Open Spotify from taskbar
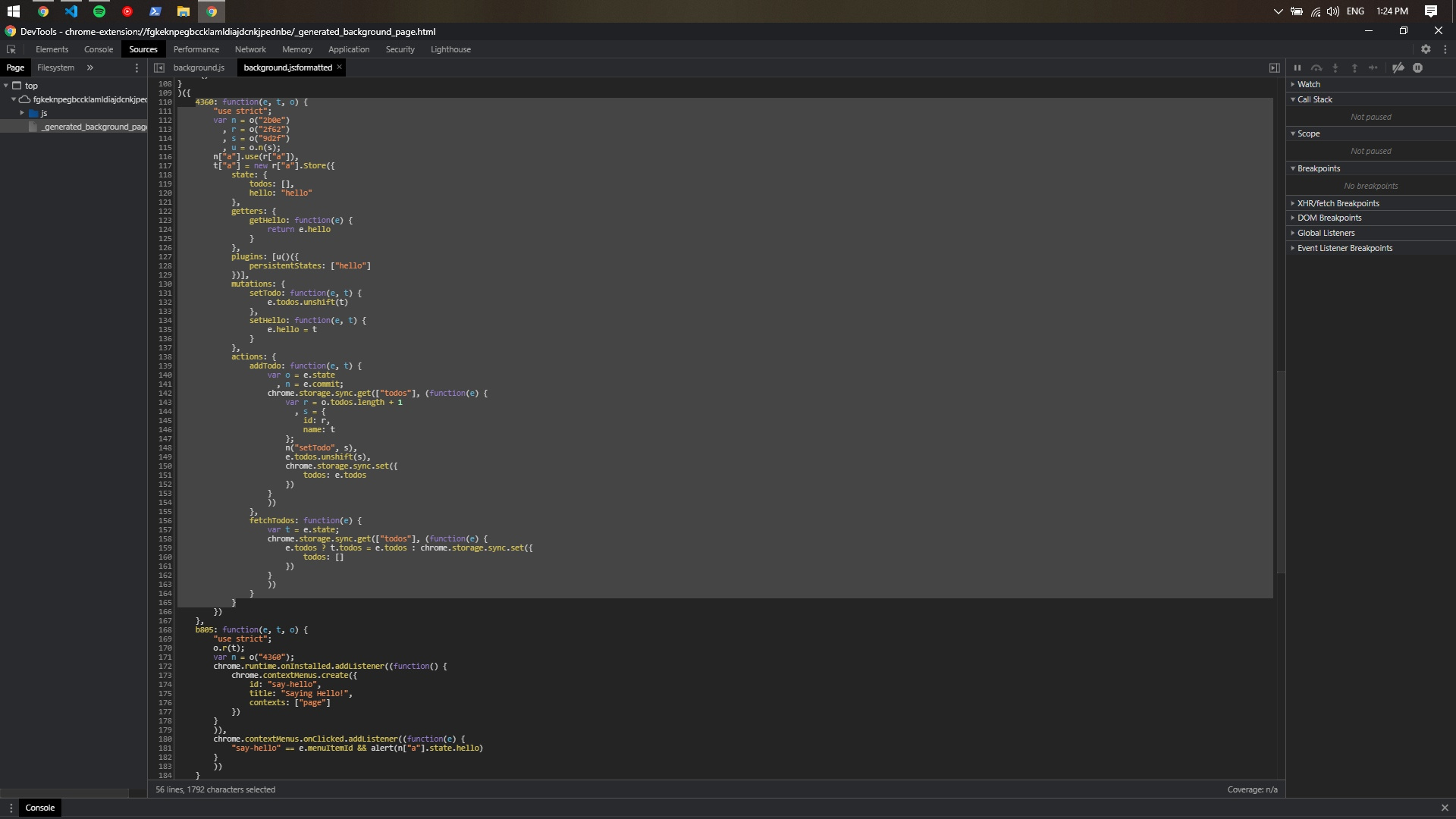The image size is (1456, 819). (x=99, y=11)
